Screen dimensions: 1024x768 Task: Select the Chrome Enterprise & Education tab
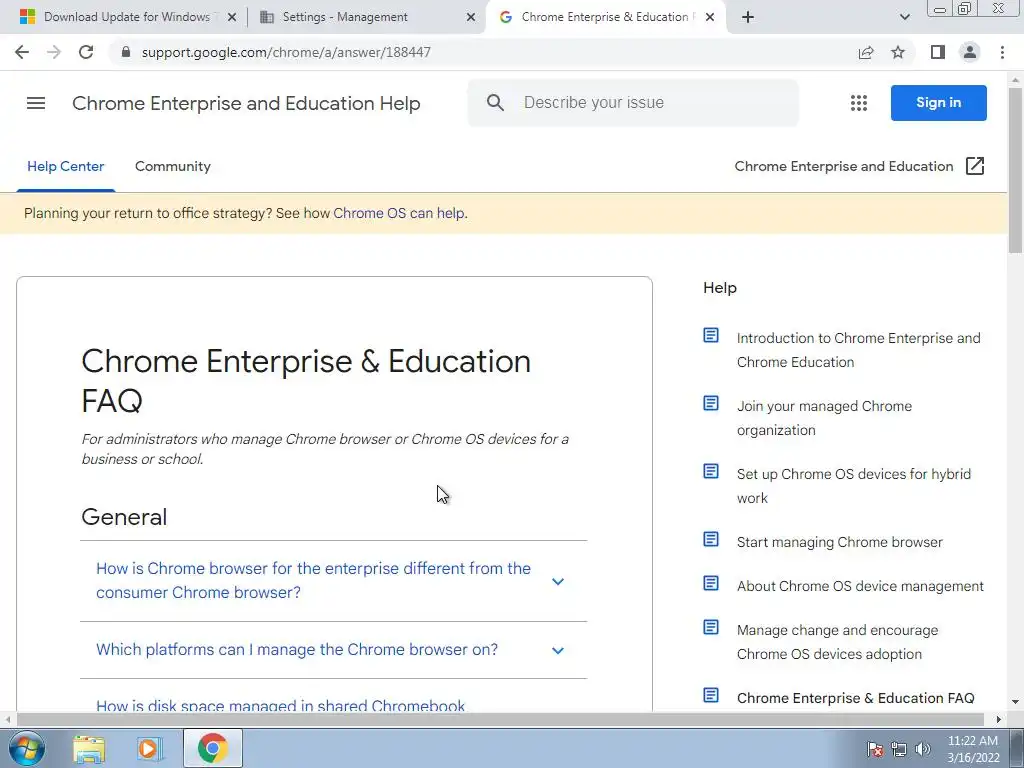tap(606, 17)
